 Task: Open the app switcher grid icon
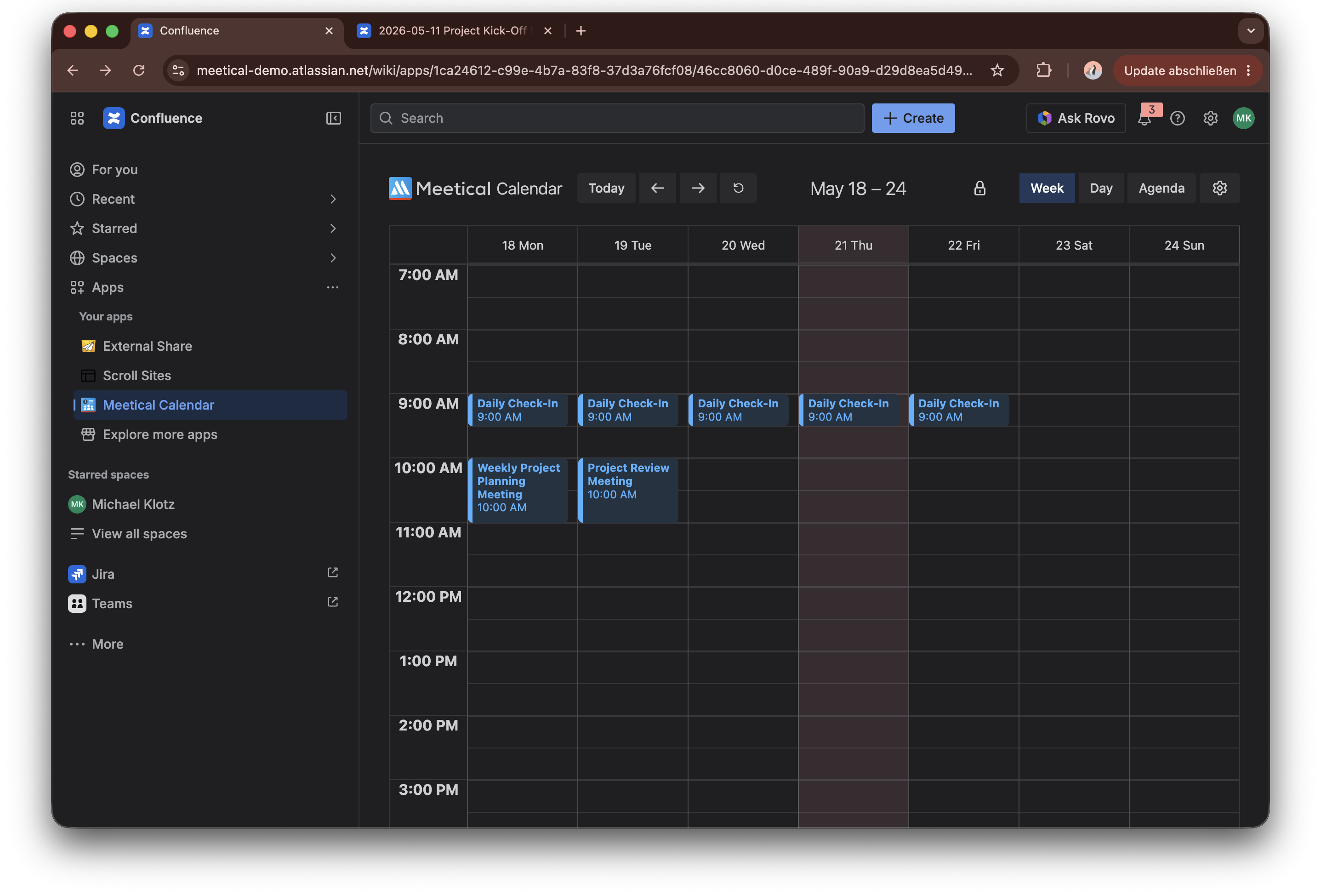(77, 118)
